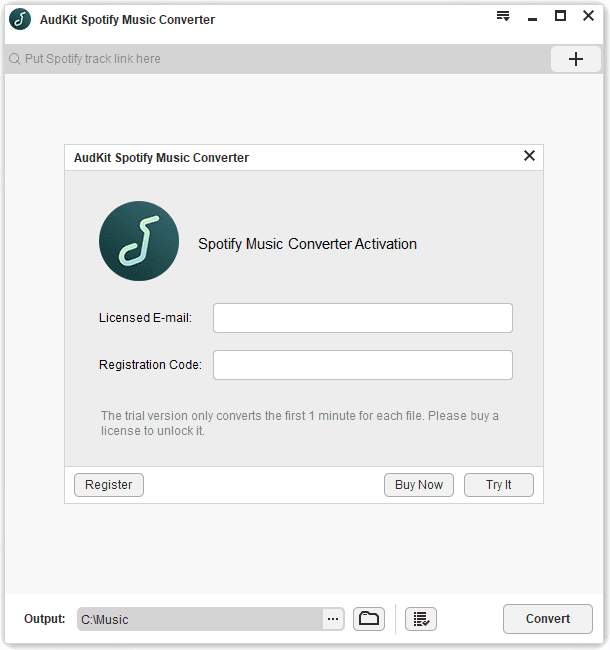Click the AudKit logo in title bar
610x650 pixels.
tap(20, 19)
